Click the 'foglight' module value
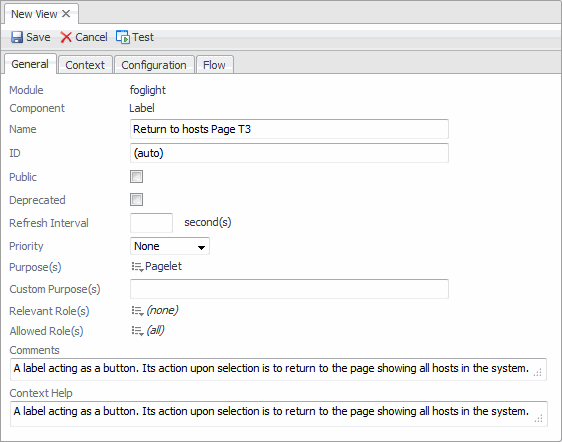 tap(148, 90)
